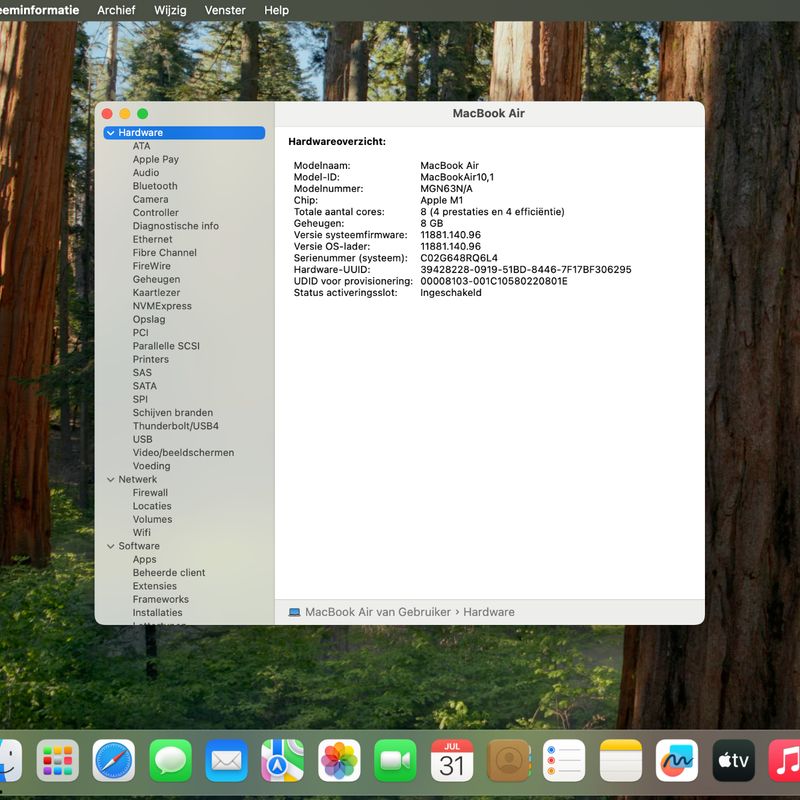Select Ethernet in the sidebar
Viewport: 800px width, 800px height.
click(153, 239)
